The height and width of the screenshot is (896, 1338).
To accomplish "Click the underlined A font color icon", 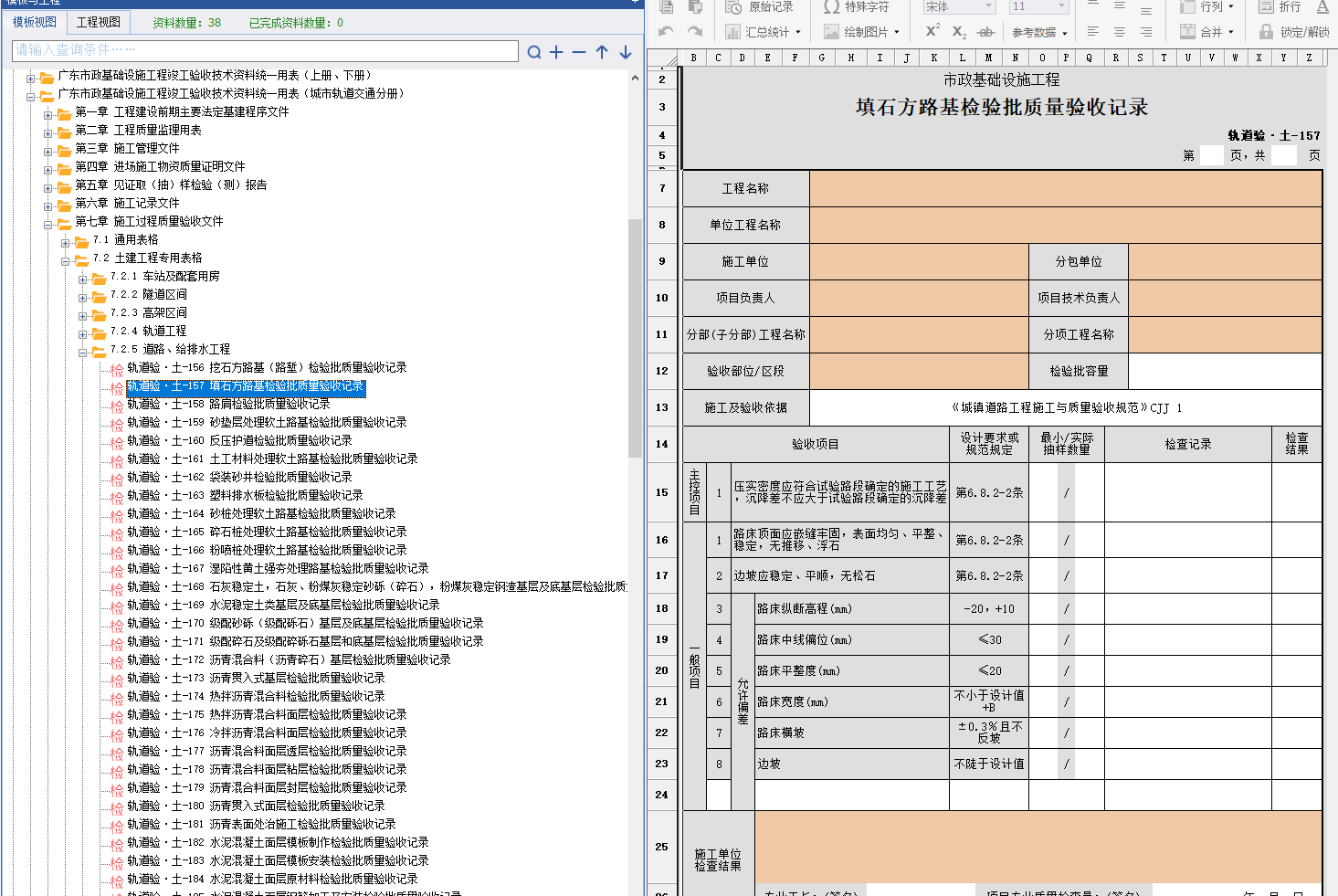I will point(1322,6).
